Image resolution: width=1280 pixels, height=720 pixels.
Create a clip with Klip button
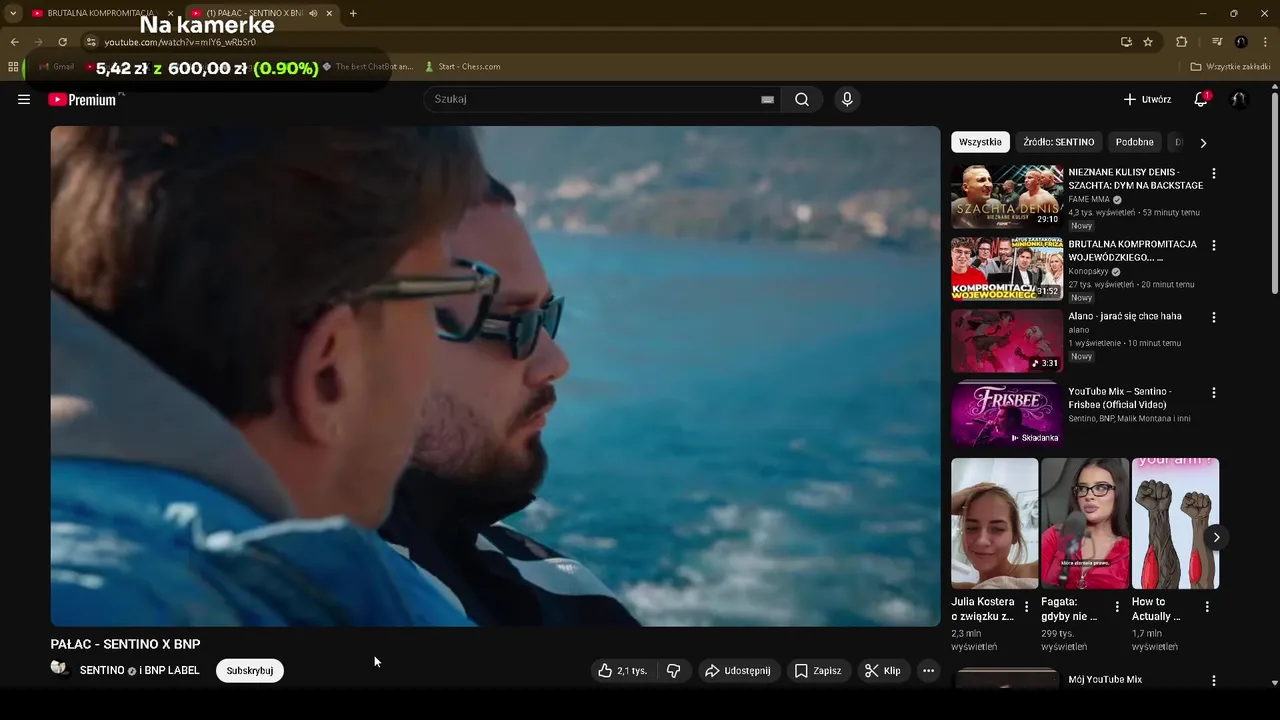point(882,671)
